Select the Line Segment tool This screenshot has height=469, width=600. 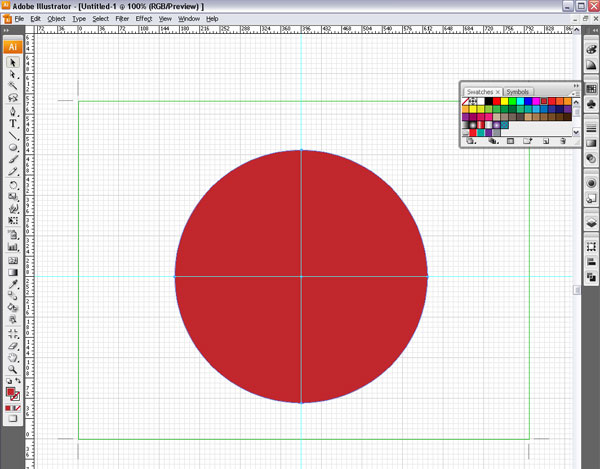pos(13,135)
